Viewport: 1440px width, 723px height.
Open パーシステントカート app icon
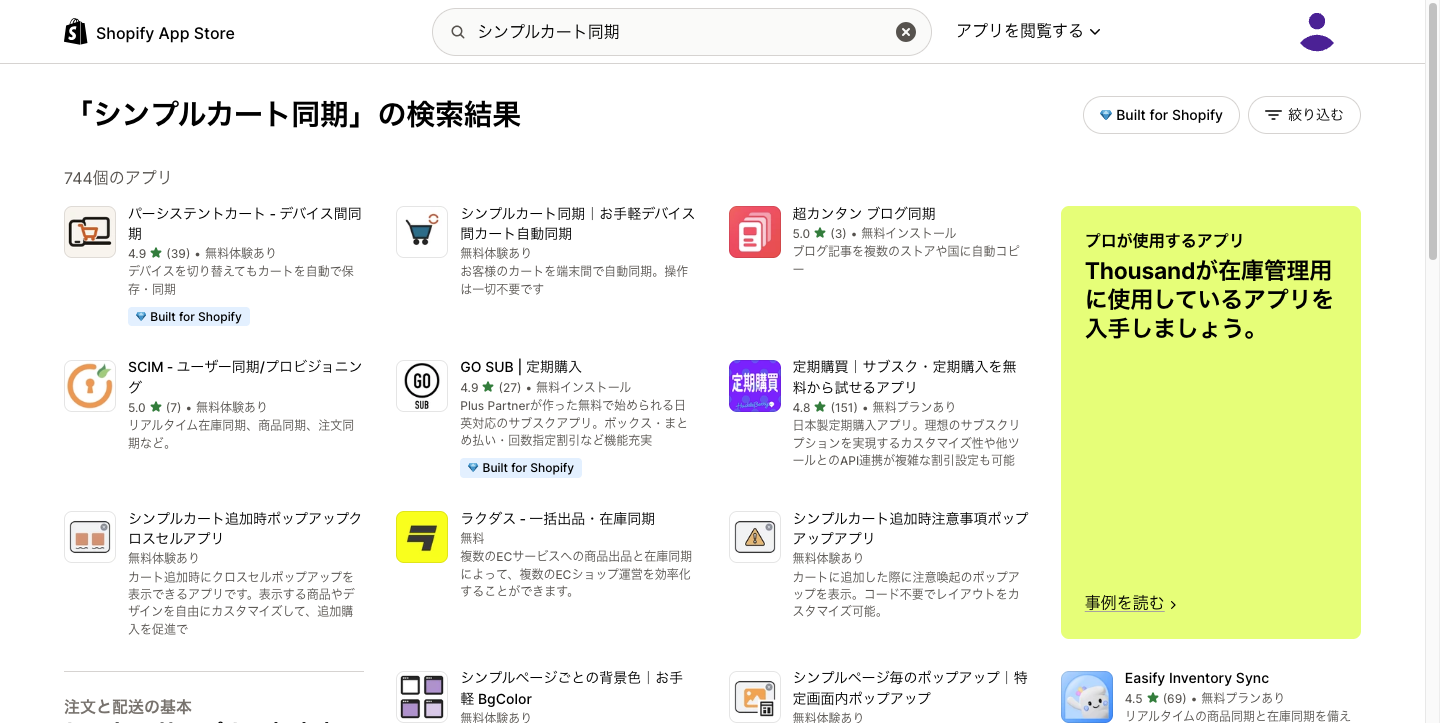(90, 232)
